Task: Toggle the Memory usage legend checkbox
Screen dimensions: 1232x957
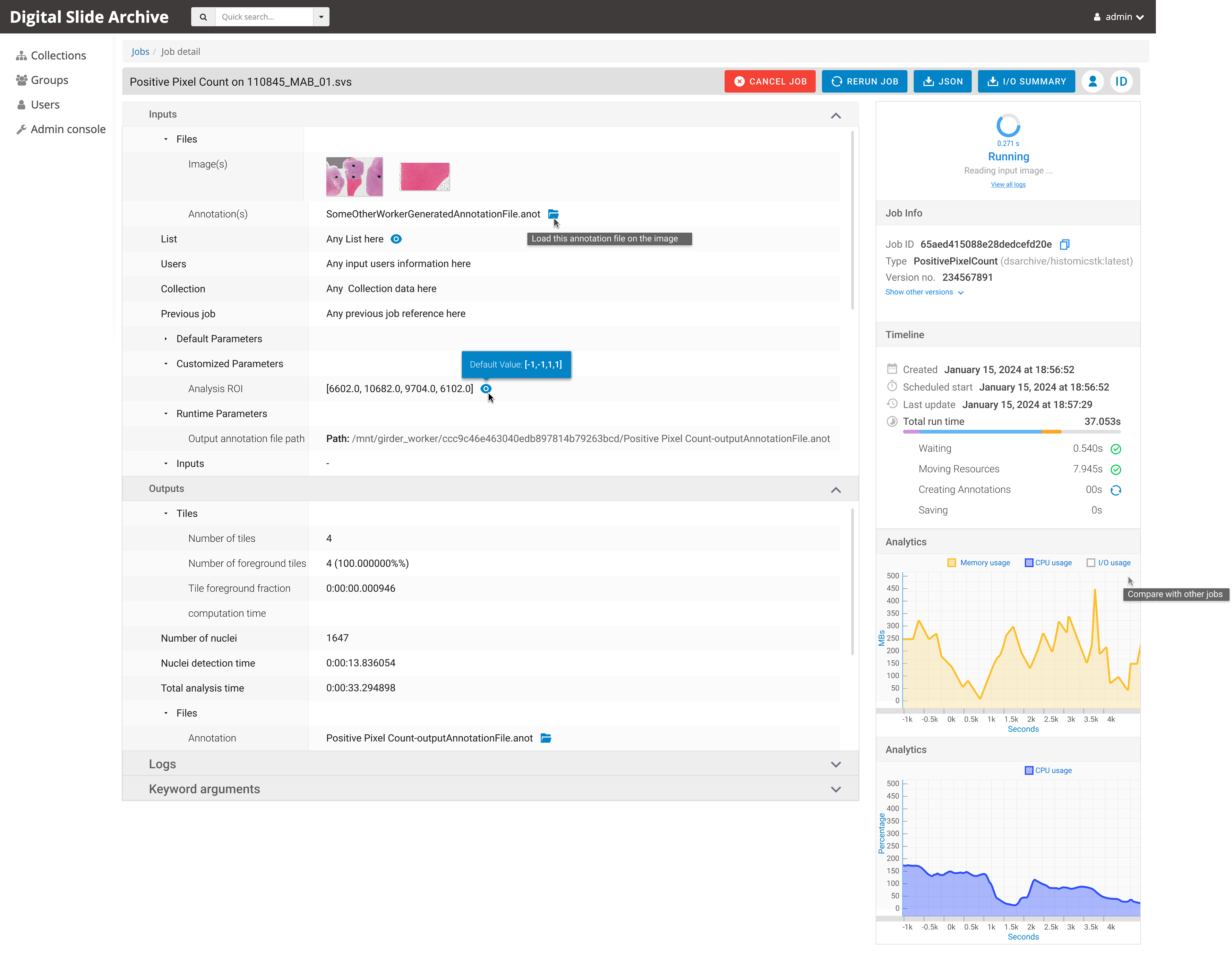Action: coord(952,563)
